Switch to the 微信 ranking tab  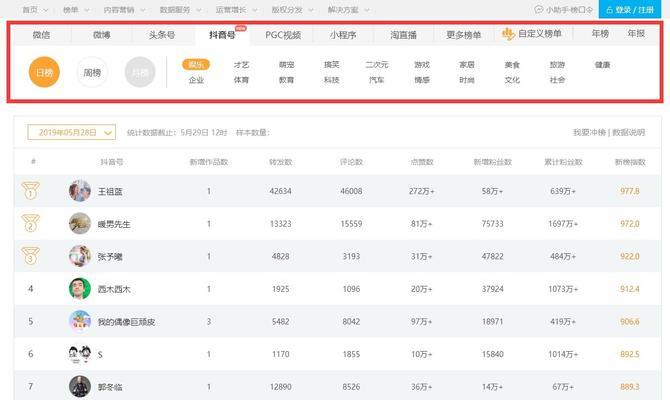[41, 35]
